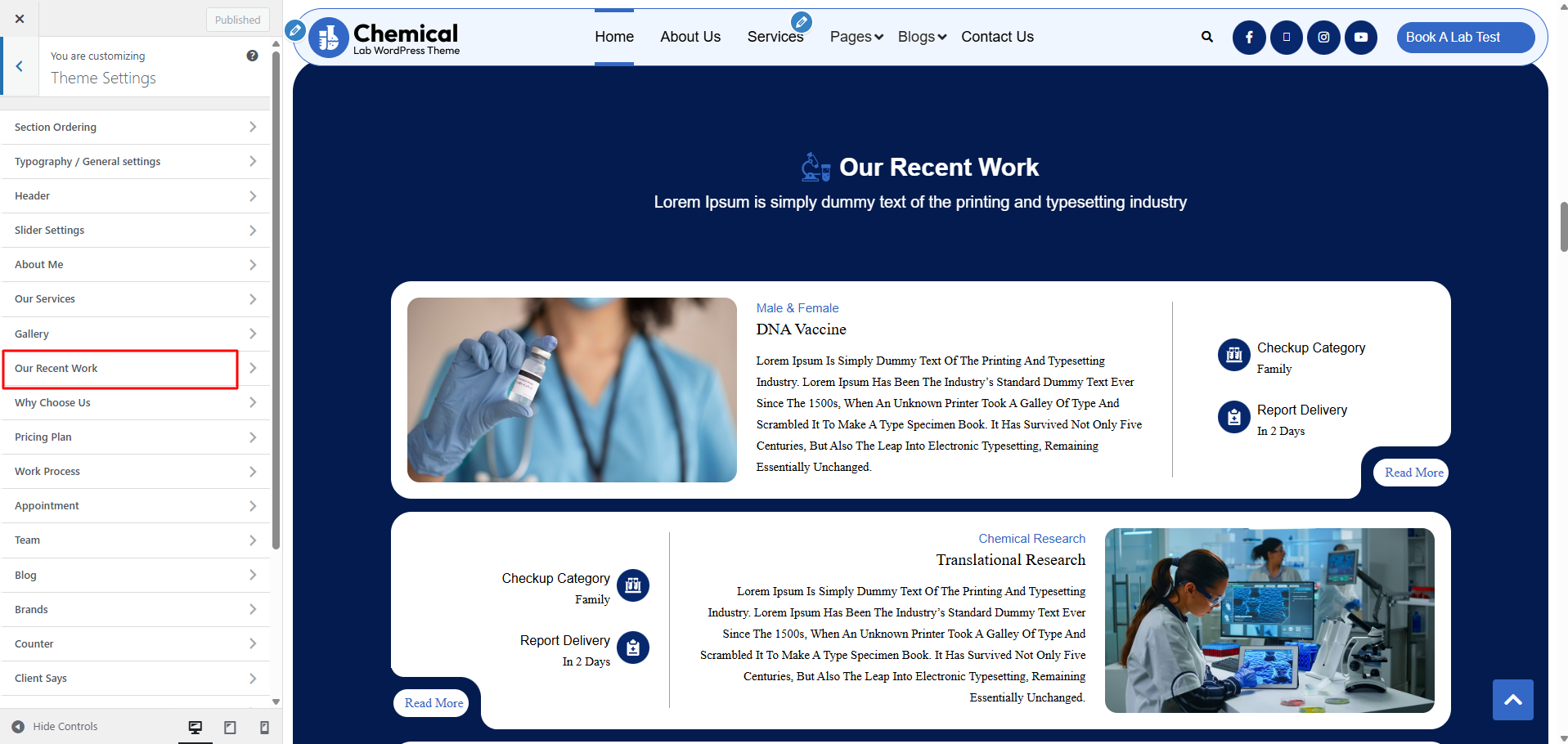Open the YouTube social media icon
The image size is (1568, 744).
click(1361, 37)
